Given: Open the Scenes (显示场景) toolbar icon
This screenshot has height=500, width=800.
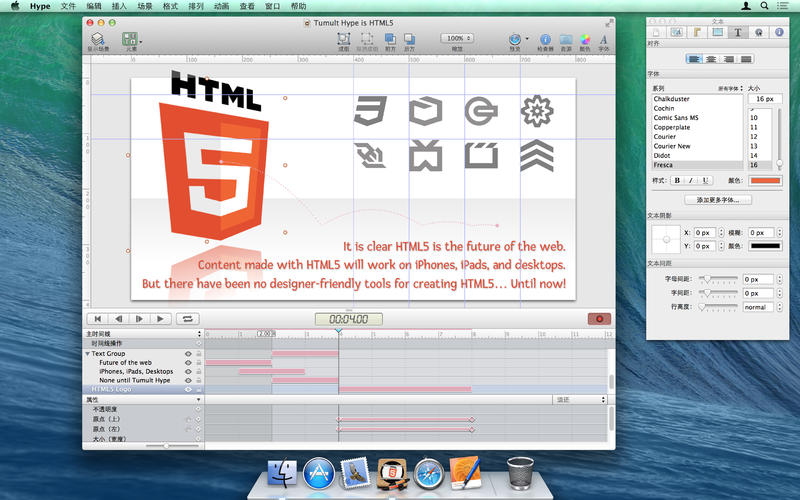Looking at the screenshot, I should [x=97, y=40].
